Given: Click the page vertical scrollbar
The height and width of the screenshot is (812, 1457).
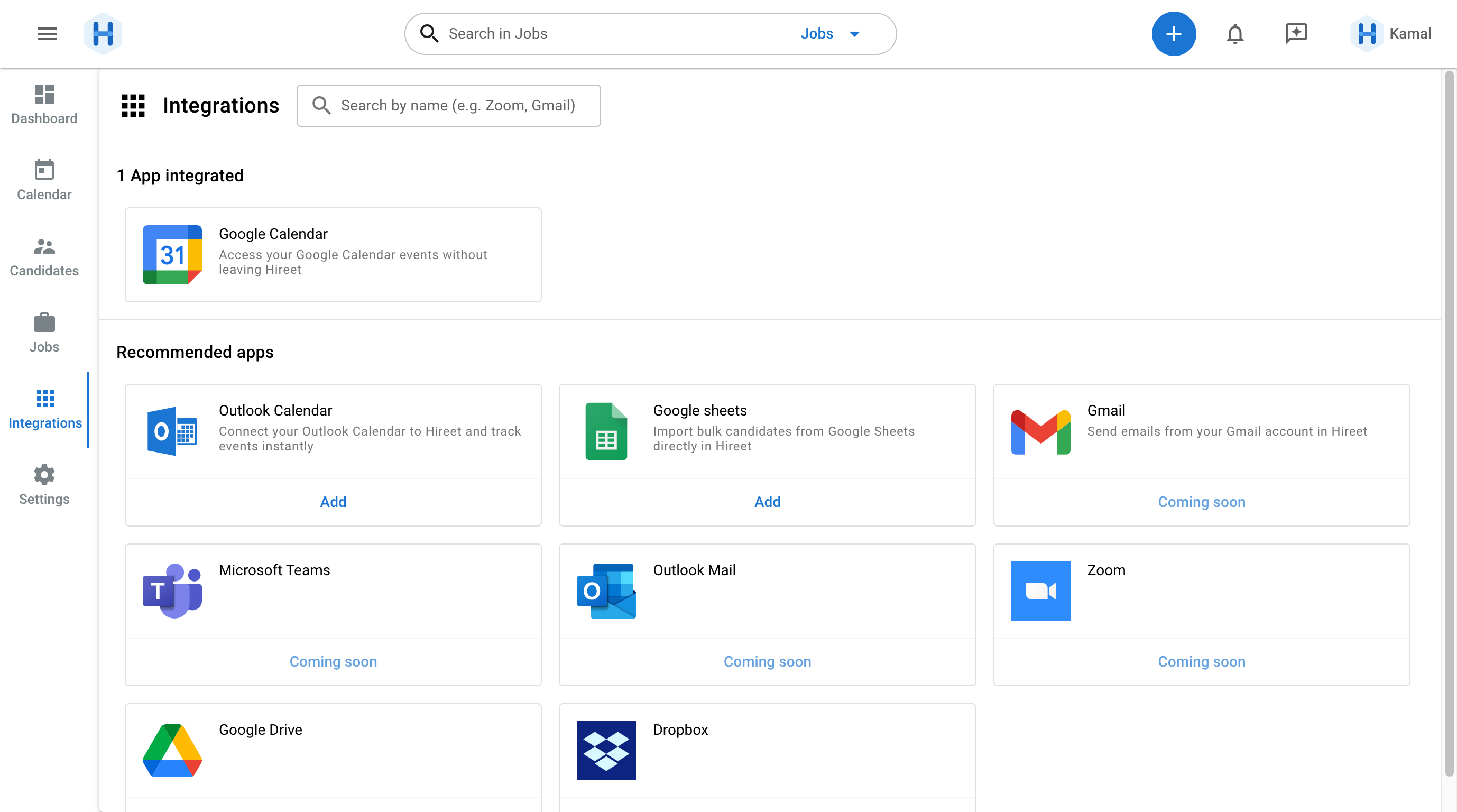Looking at the screenshot, I should 1449,424.
